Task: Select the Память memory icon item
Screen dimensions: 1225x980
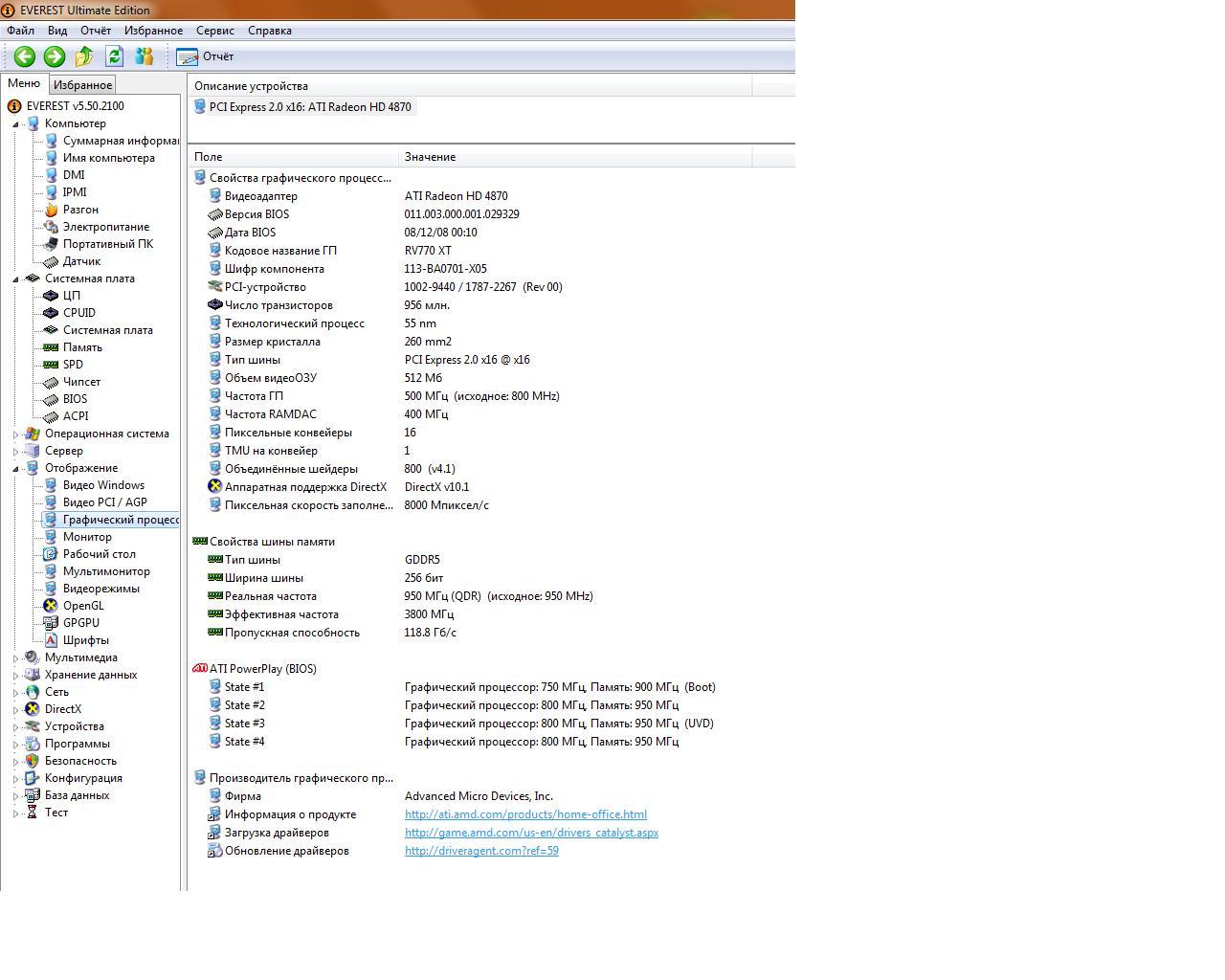Action: tap(51, 347)
